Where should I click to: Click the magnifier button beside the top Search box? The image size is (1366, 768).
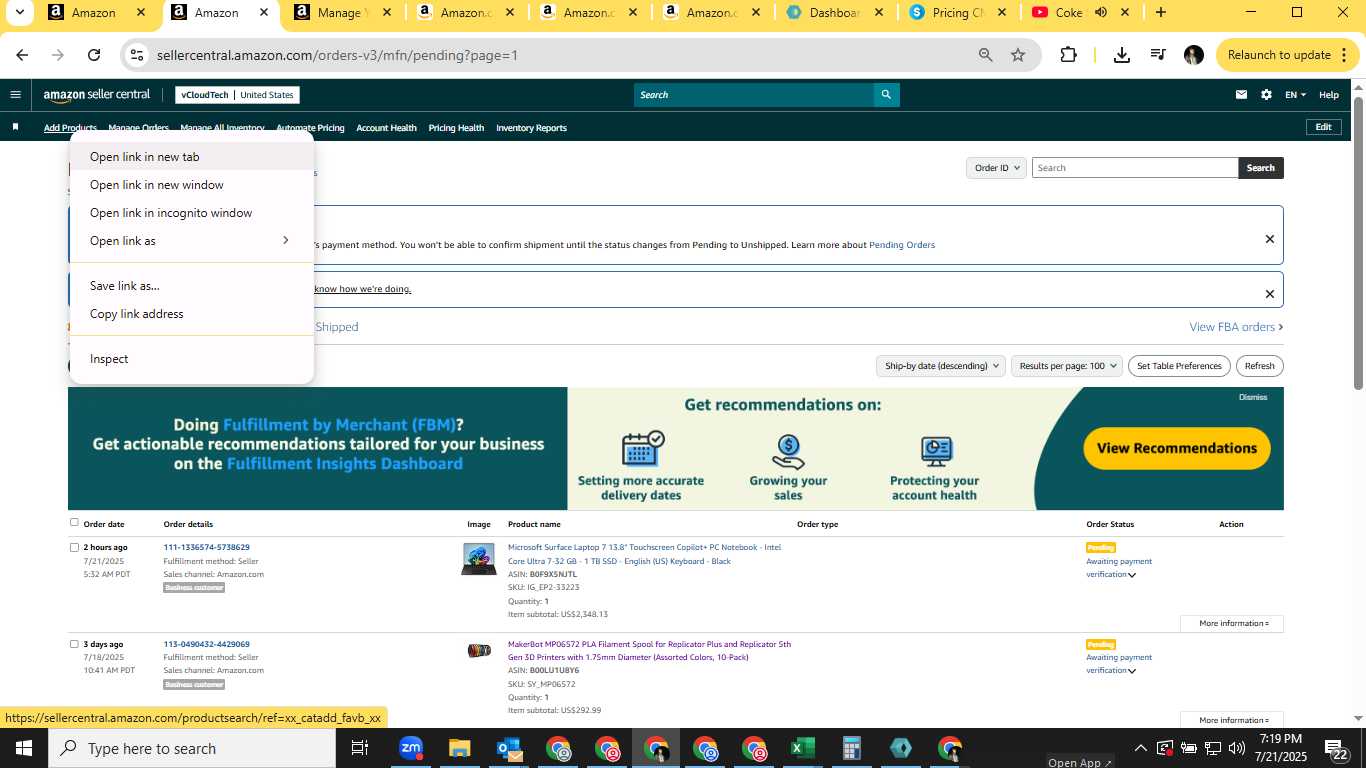(885, 95)
